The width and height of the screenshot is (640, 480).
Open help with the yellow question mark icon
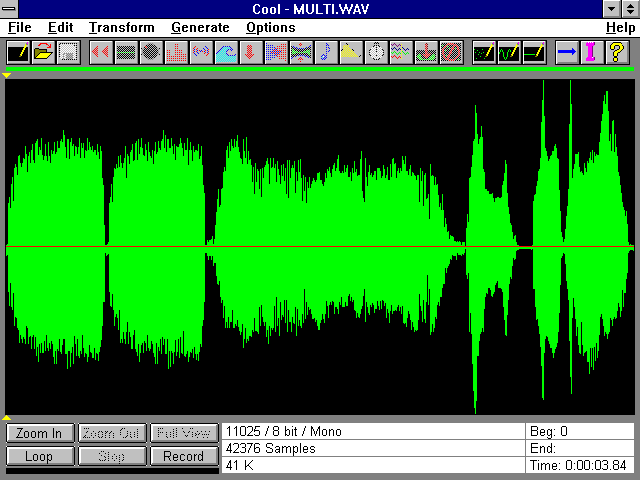(617, 52)
